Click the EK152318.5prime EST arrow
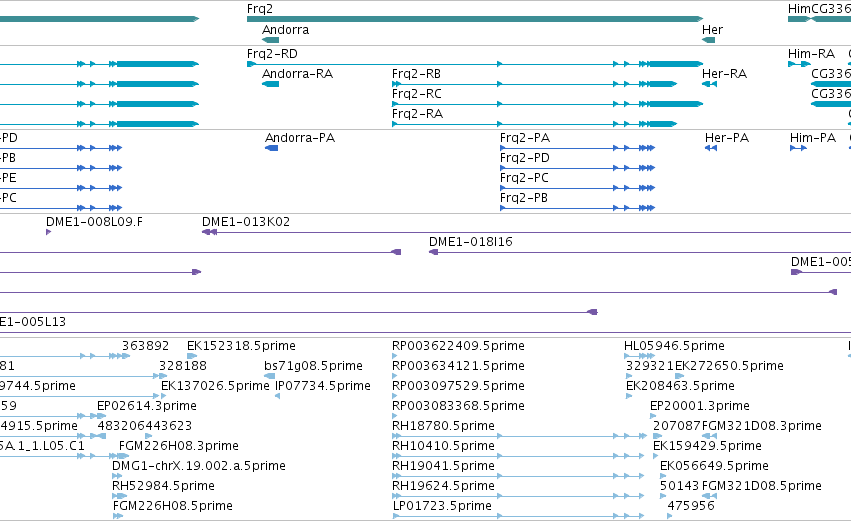Screen dimensions: 851x521 coord(192,356)
